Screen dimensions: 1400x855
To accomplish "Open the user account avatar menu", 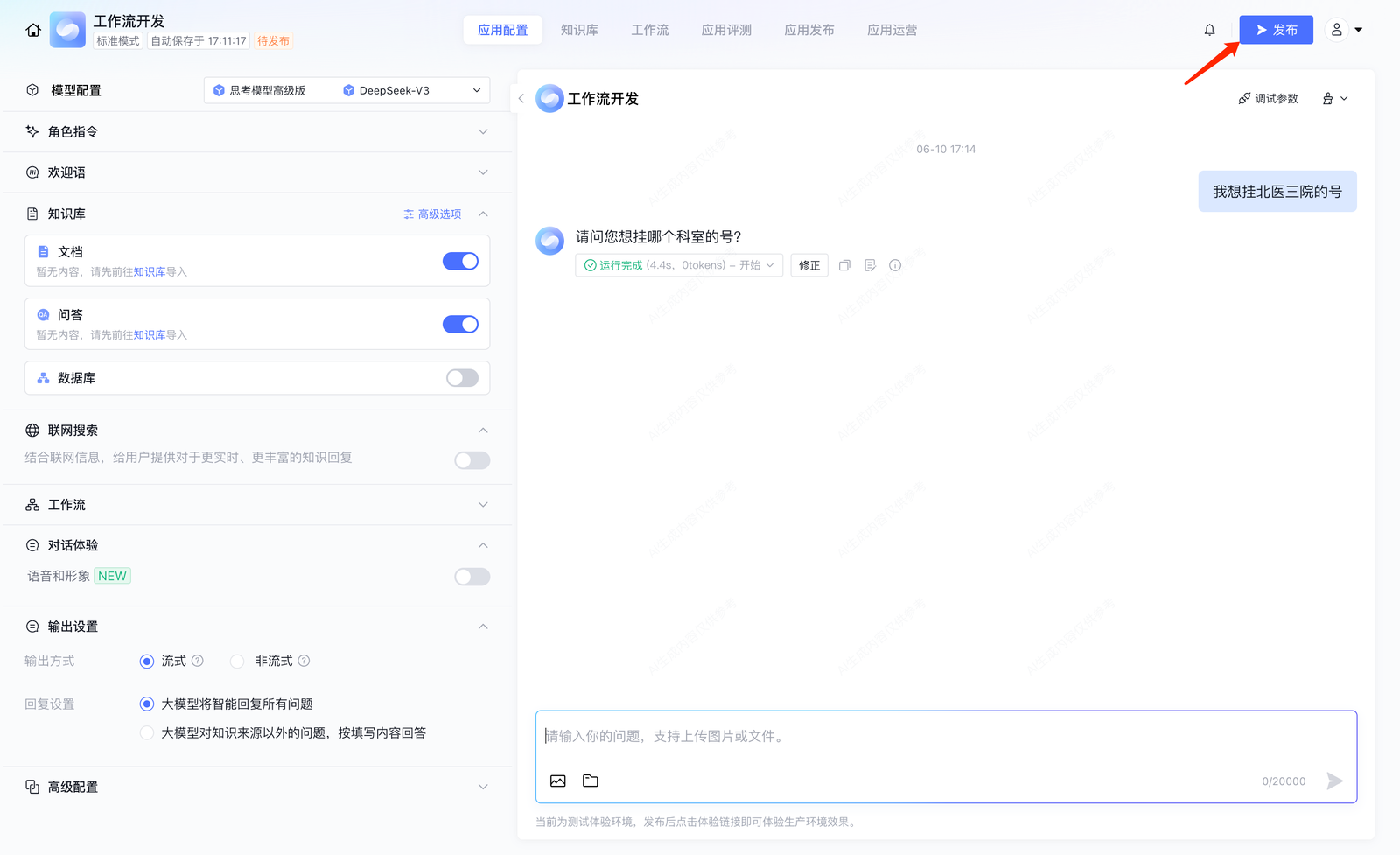I will (1345, 30).
